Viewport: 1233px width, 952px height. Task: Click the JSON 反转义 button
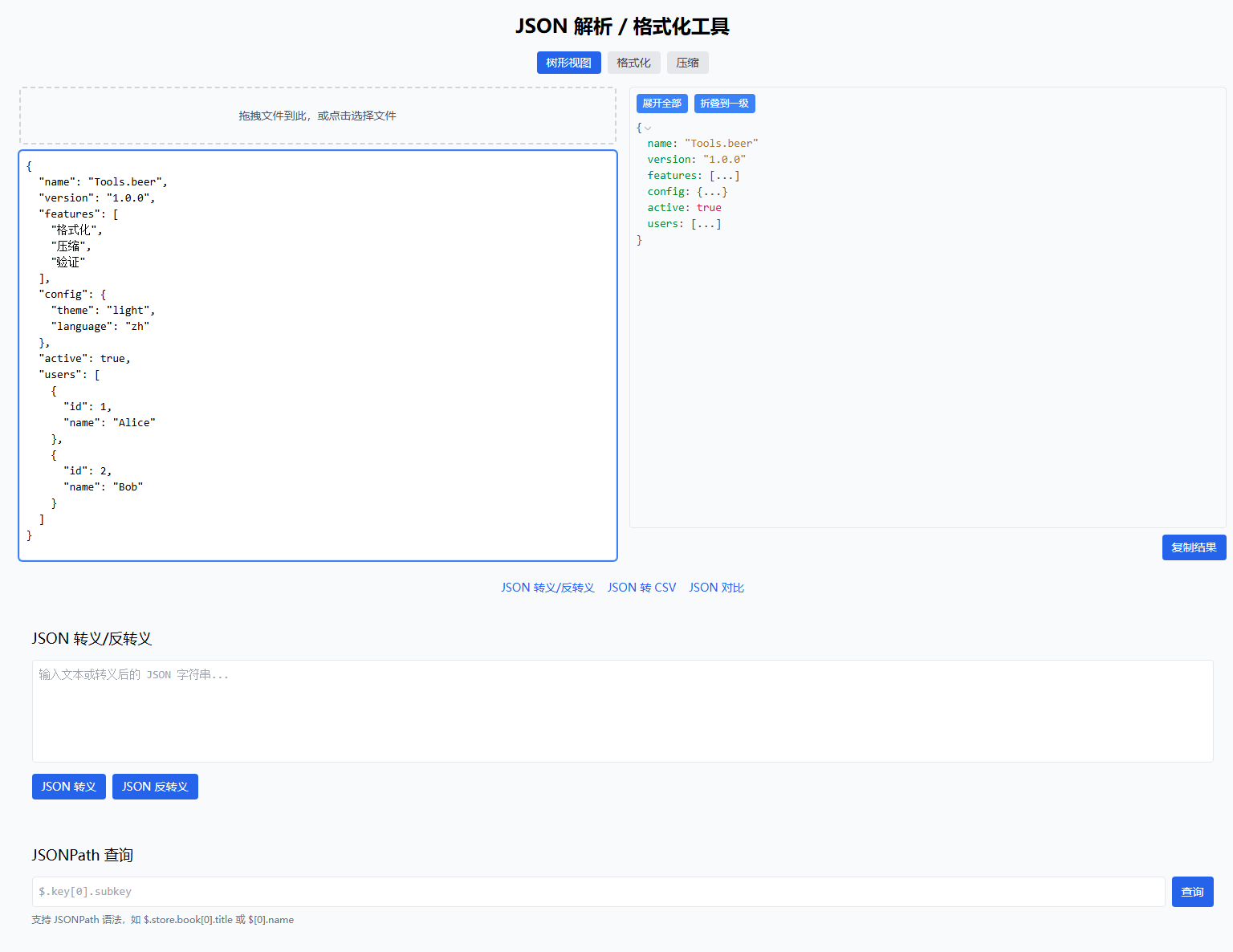155,786
